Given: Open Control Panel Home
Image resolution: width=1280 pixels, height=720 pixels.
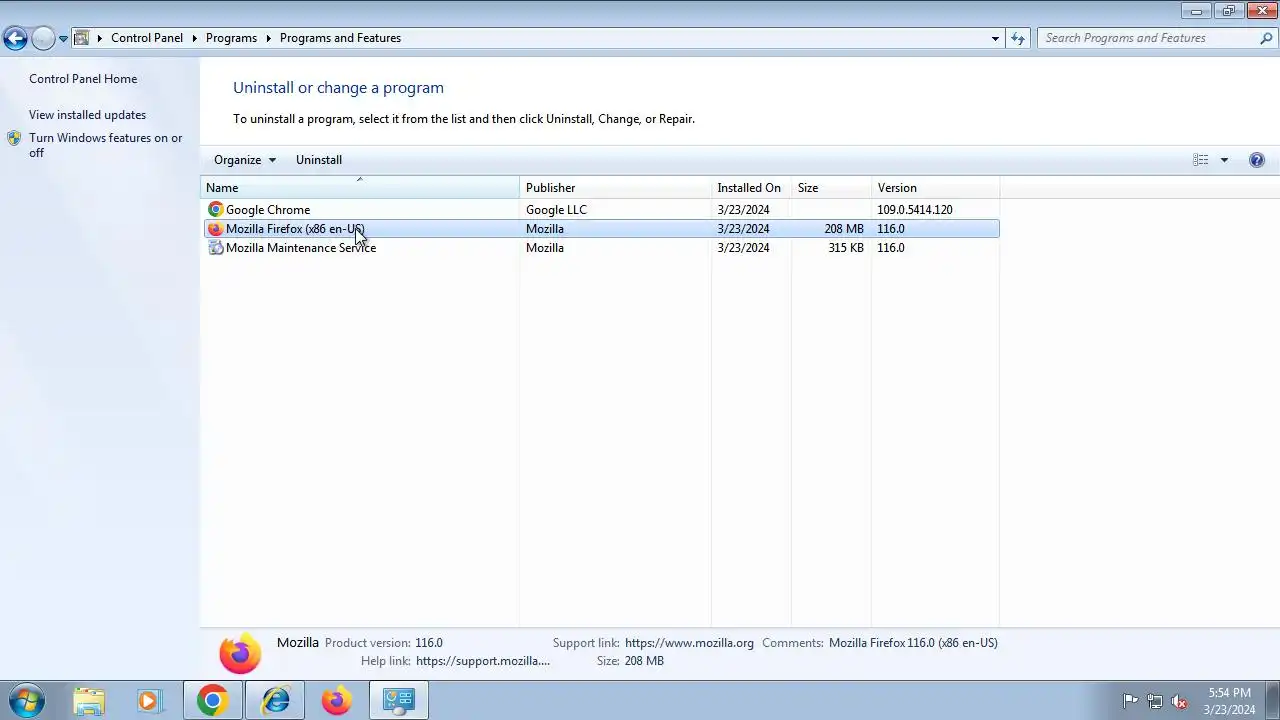Looking at the screenshot, I should click(x=83, y=79).
